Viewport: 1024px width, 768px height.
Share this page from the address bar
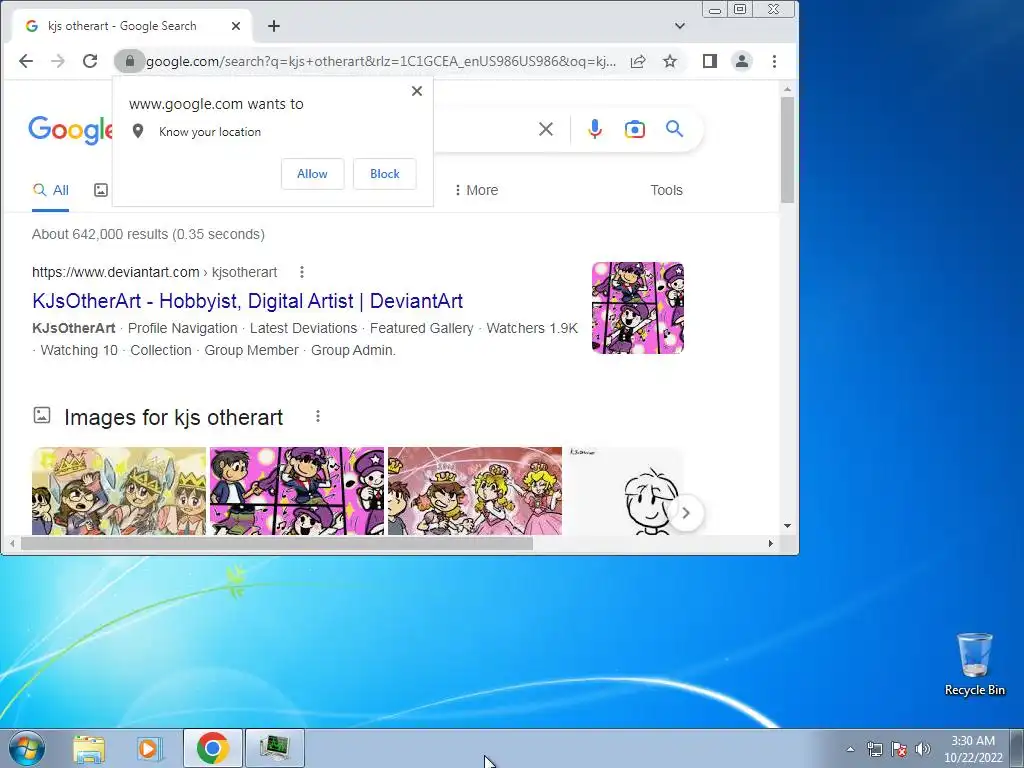(638, 61)
